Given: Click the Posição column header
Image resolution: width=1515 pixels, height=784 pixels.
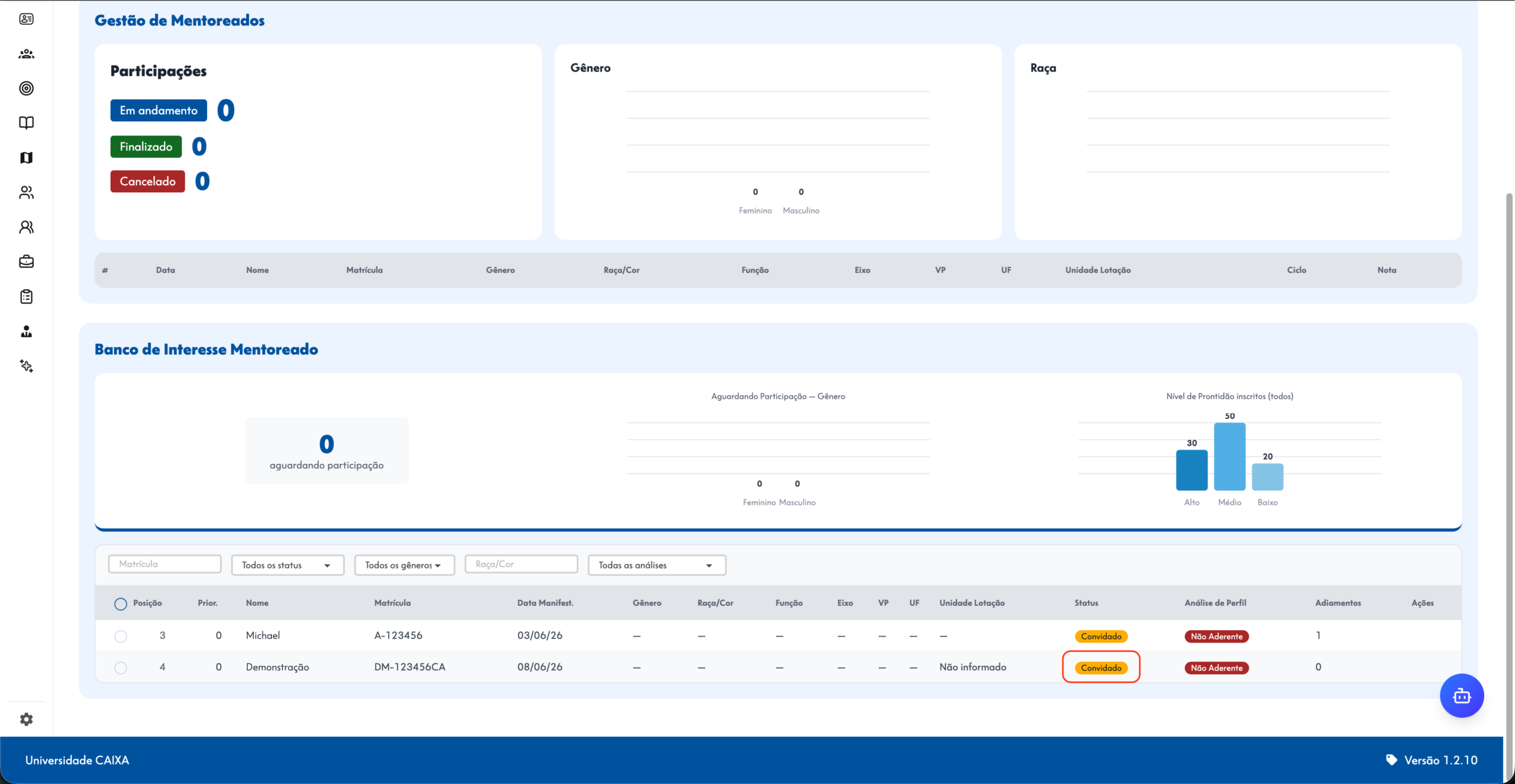Looking at the screenshot, I should [x=147, y=603].
